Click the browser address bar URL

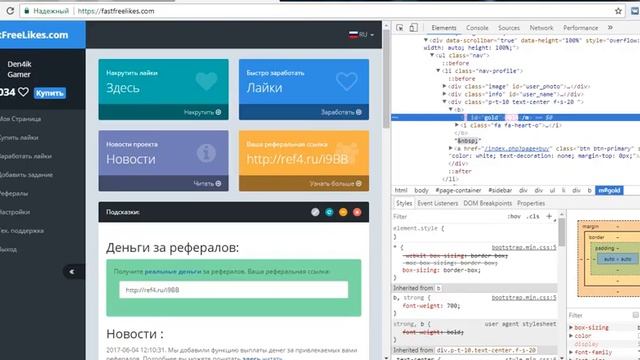pos(116,11)
